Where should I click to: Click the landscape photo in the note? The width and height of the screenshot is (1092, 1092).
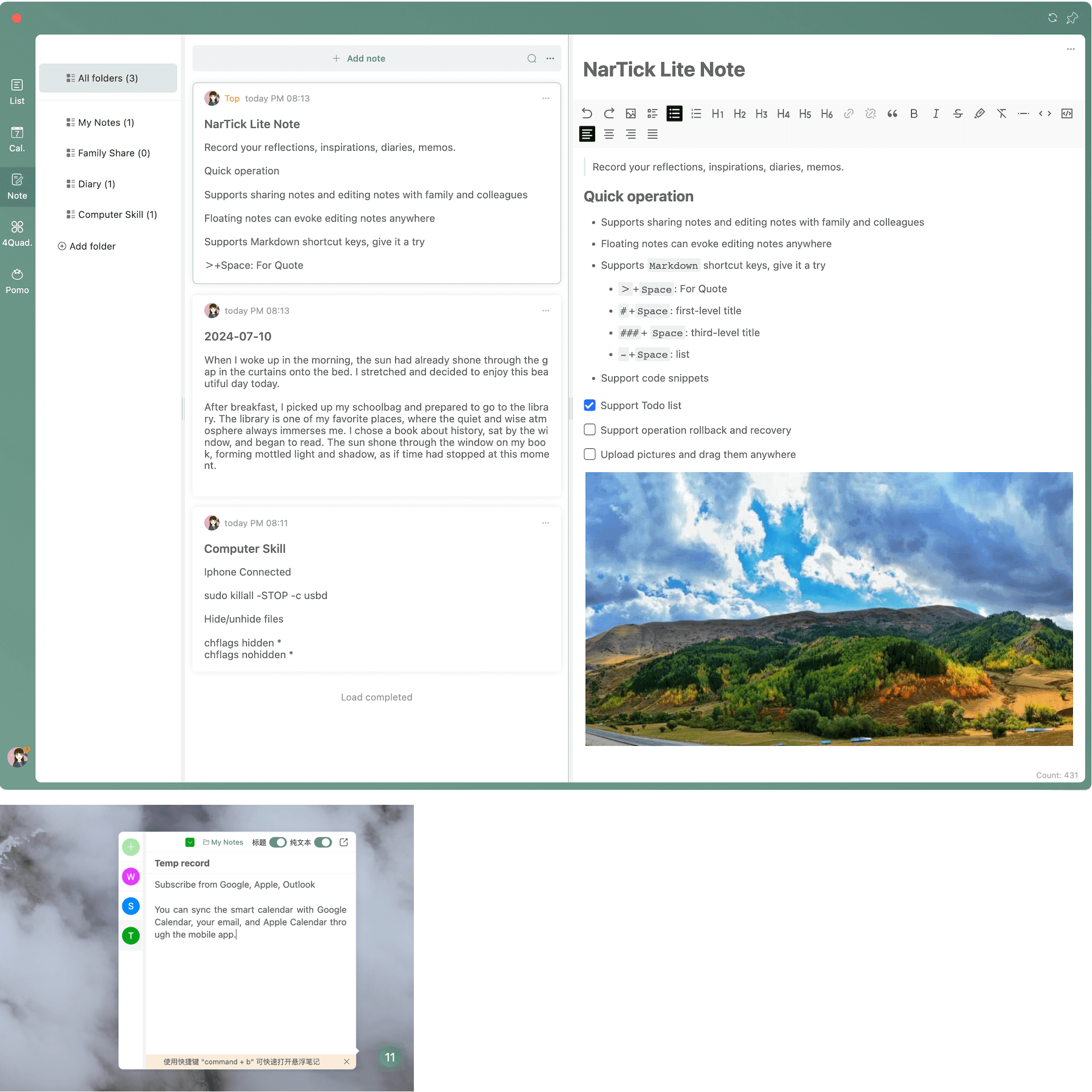829,608
